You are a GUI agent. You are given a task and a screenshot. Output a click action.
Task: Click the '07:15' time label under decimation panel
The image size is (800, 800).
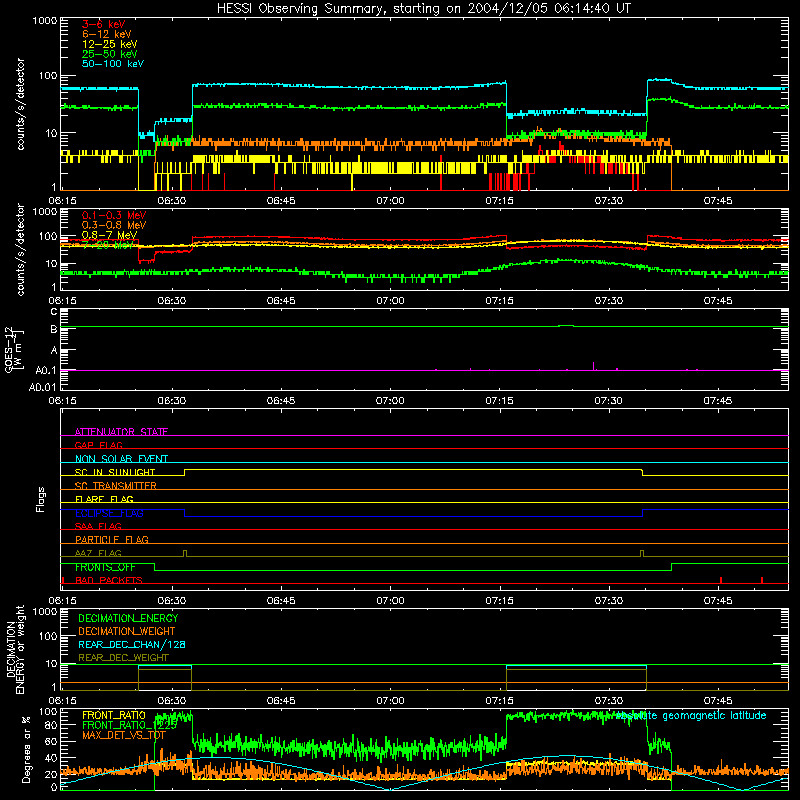point(499,701)
